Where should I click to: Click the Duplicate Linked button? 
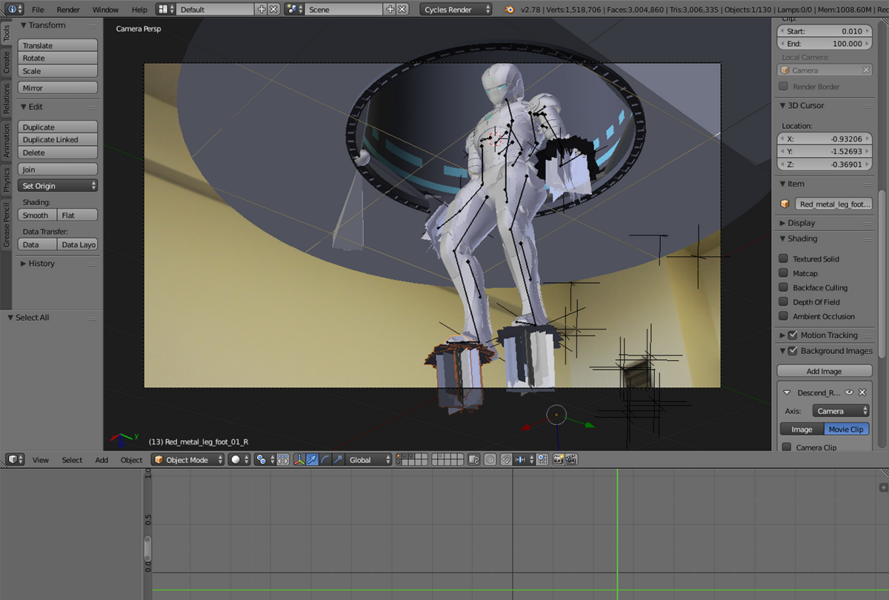pyautogui.click(x=58, y=140)
